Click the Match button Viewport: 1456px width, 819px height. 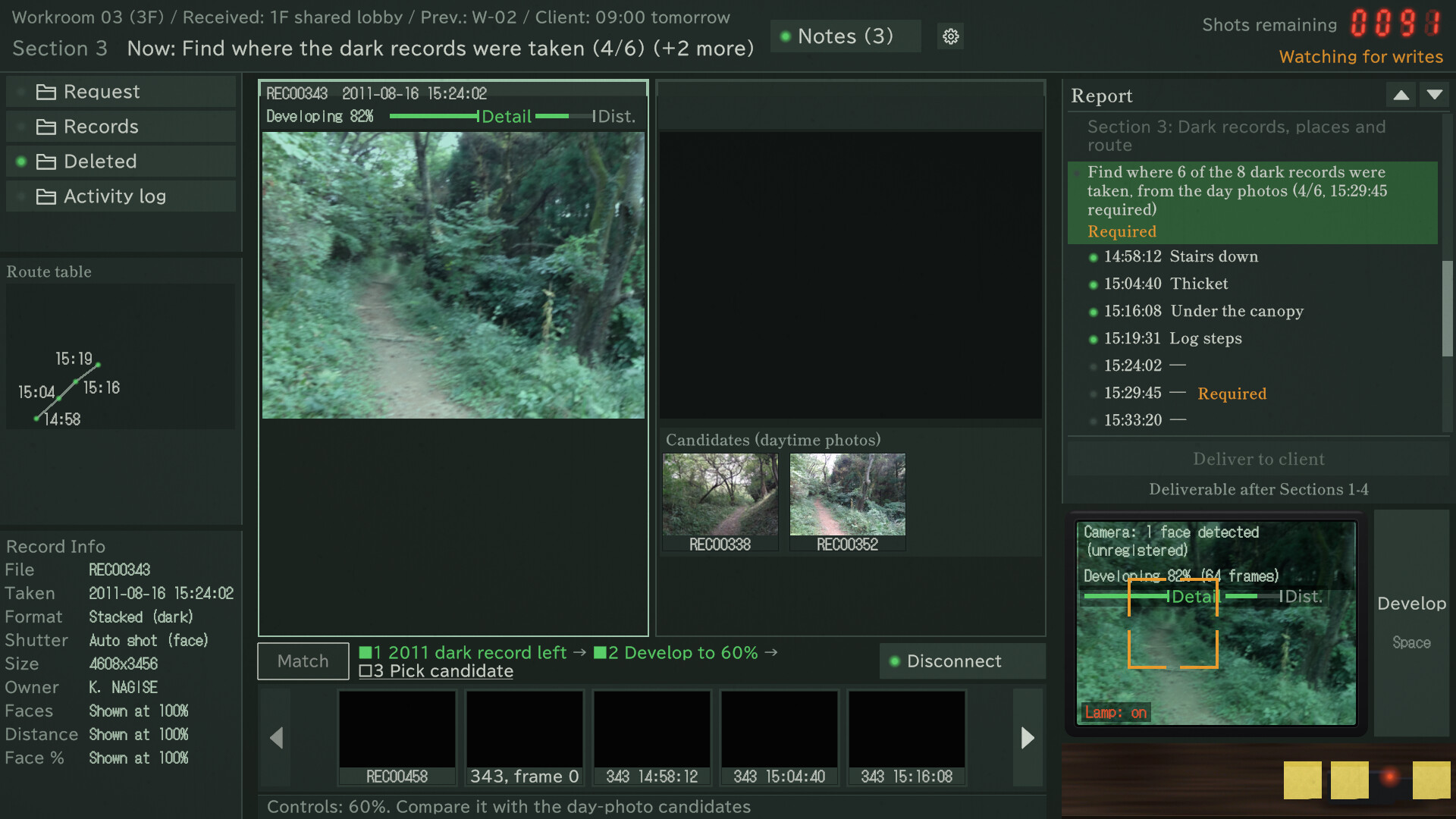click(x=303, y=661)
